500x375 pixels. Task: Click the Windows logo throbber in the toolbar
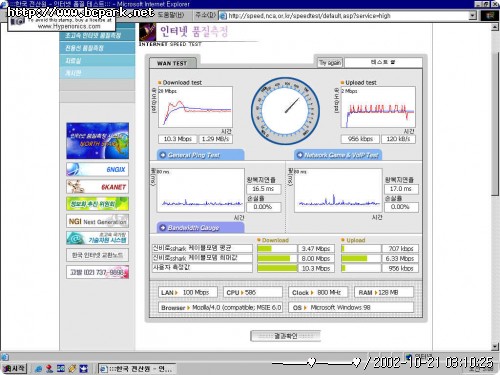click(x=490, y=16)
